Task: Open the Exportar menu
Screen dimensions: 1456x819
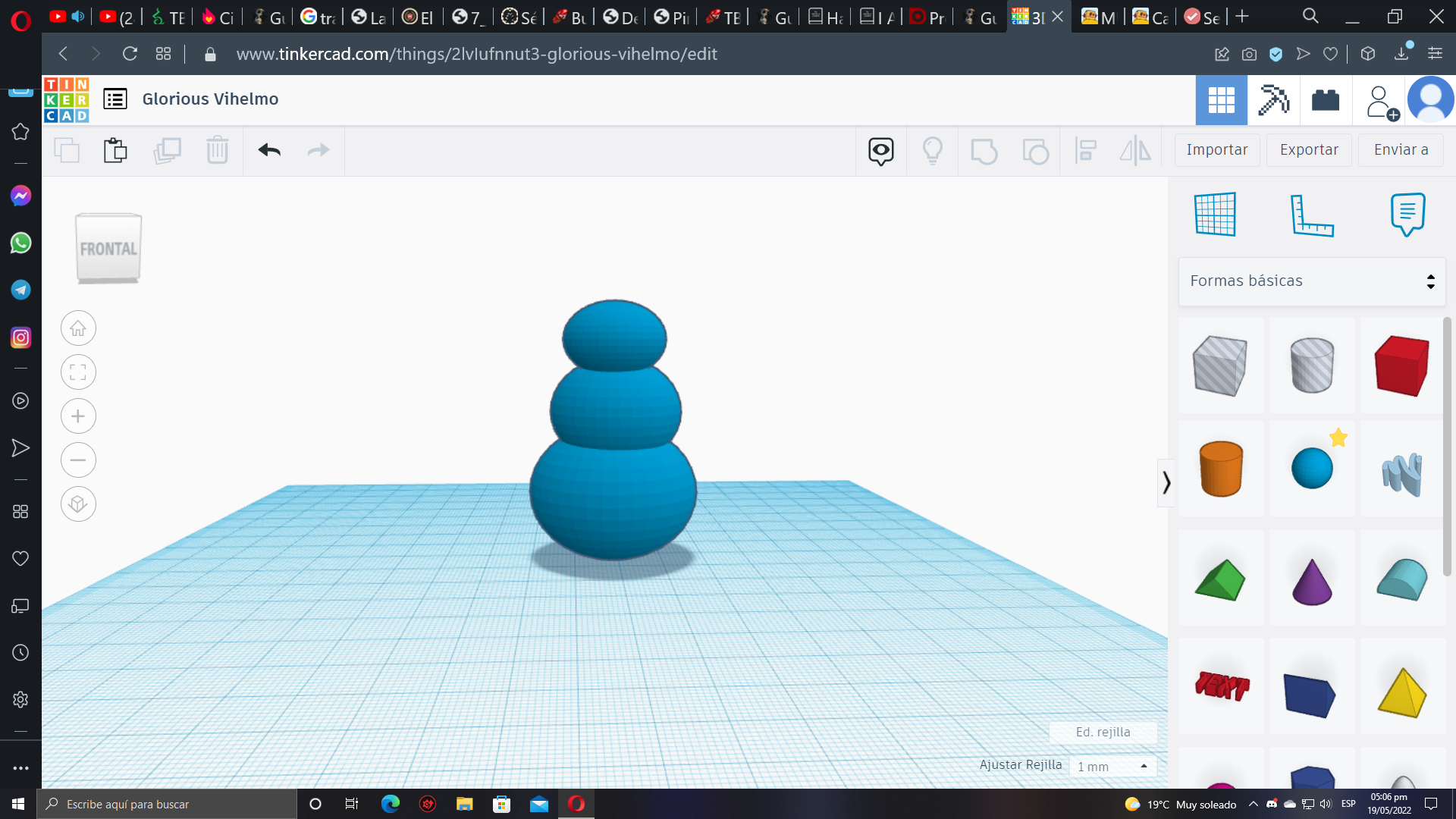Action: pos(1309,150)
